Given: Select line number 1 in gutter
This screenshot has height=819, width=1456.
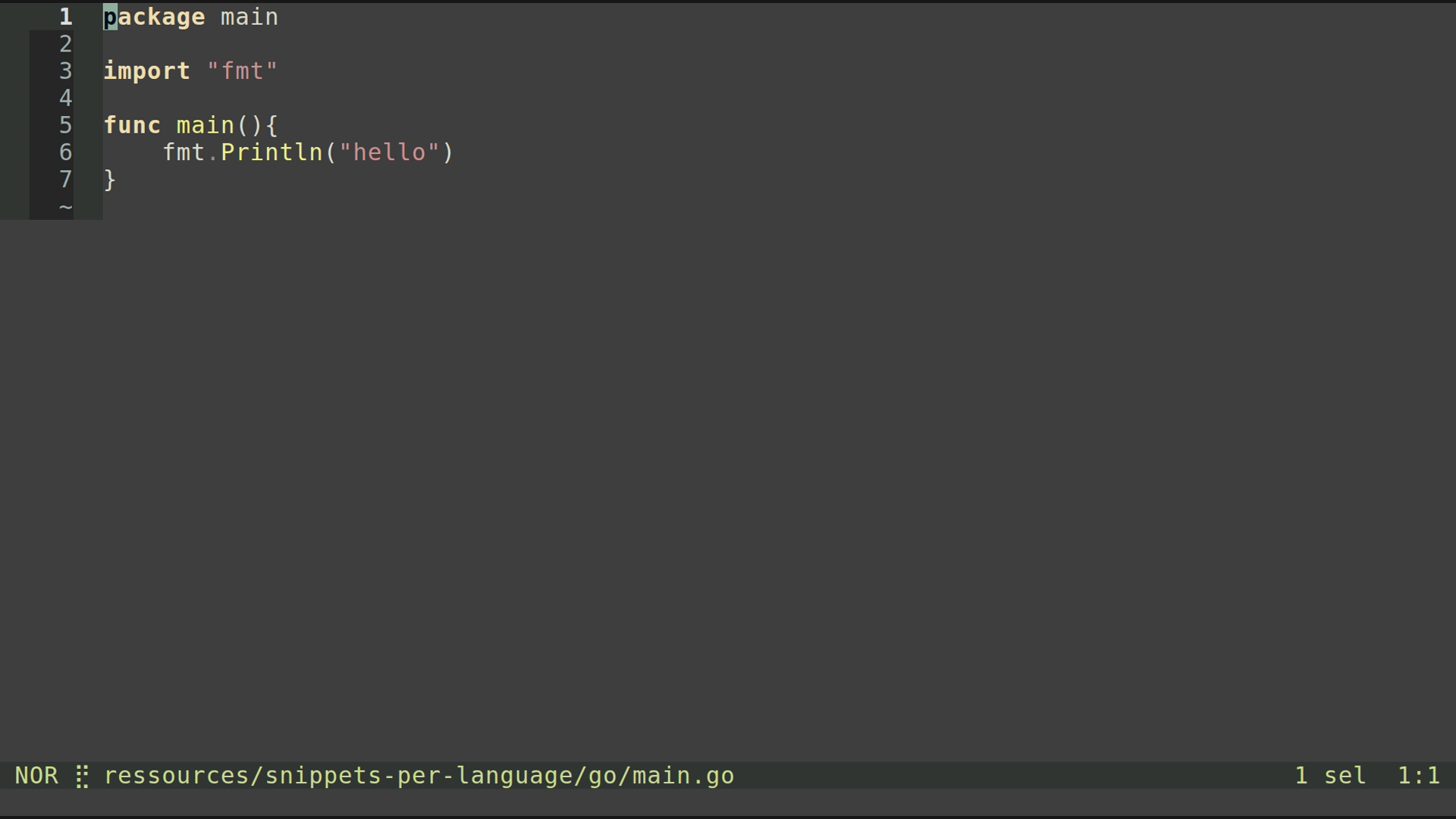Looking at the screenshot, I should (66, 17).
